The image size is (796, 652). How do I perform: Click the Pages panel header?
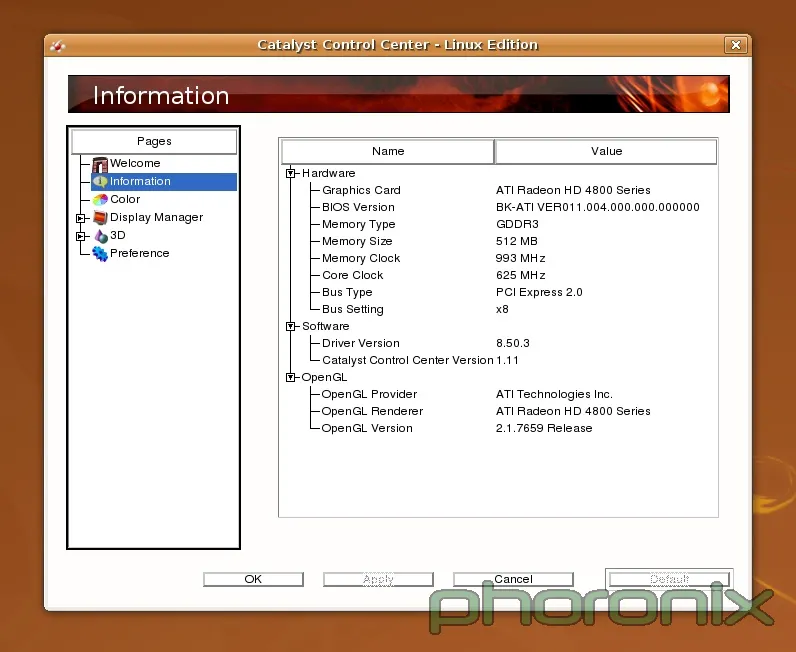tap(154, 141)
